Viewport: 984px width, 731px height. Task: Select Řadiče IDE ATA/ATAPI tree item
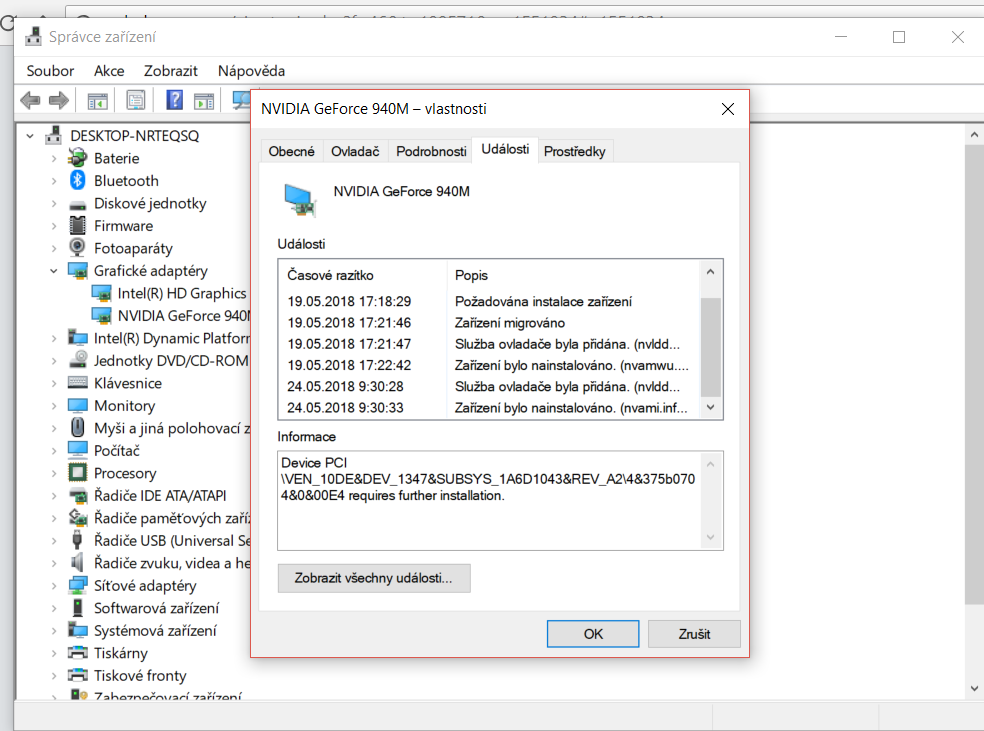tap(160, 496)
